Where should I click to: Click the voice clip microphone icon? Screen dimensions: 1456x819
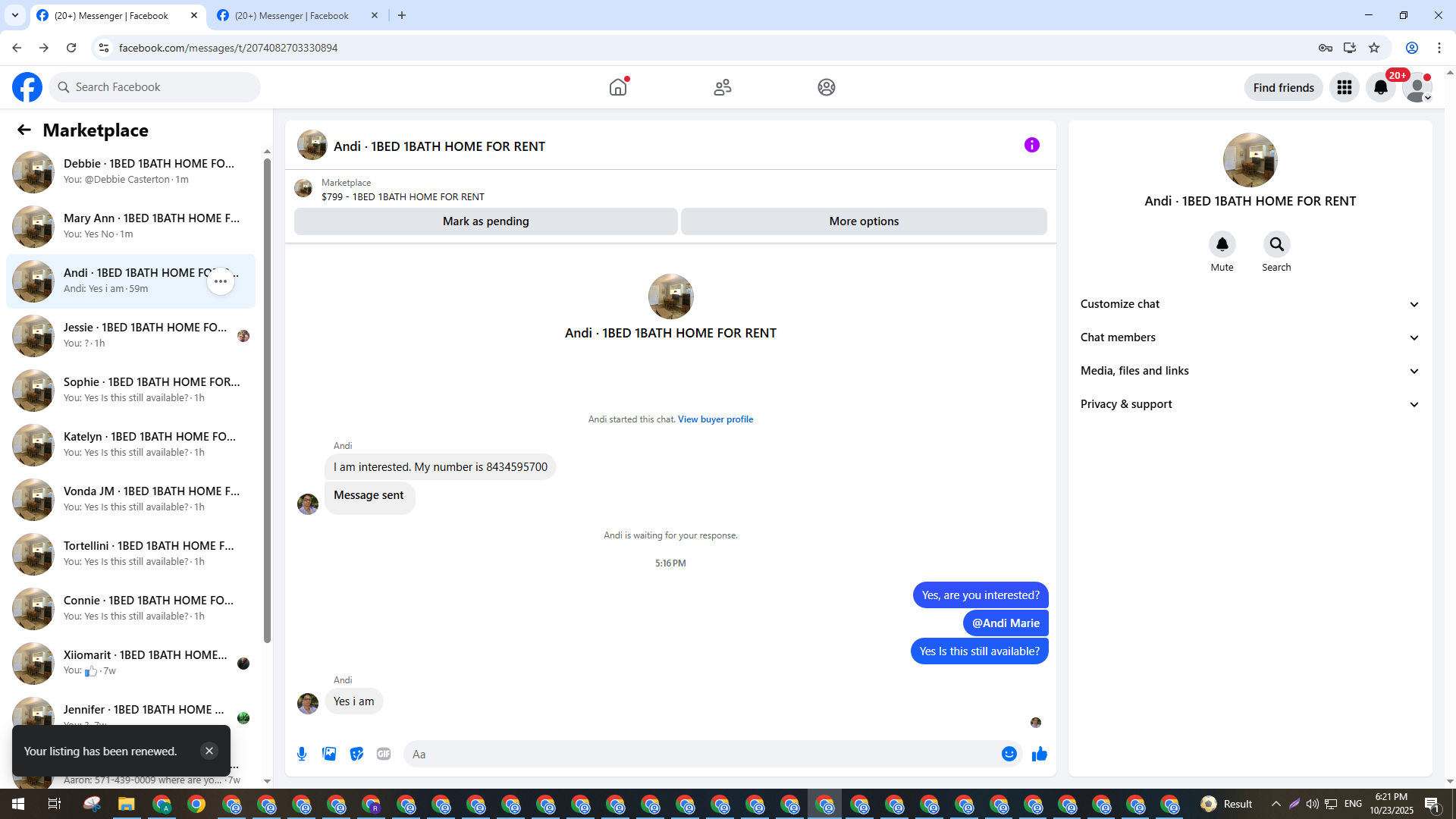point(302,754)
